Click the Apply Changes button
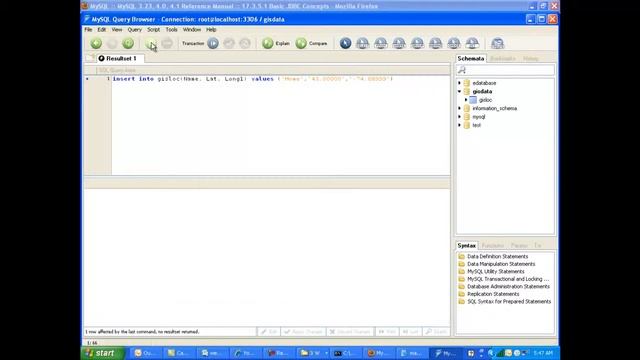This screenshot has height=360, width=640. (x=303, y=332)
